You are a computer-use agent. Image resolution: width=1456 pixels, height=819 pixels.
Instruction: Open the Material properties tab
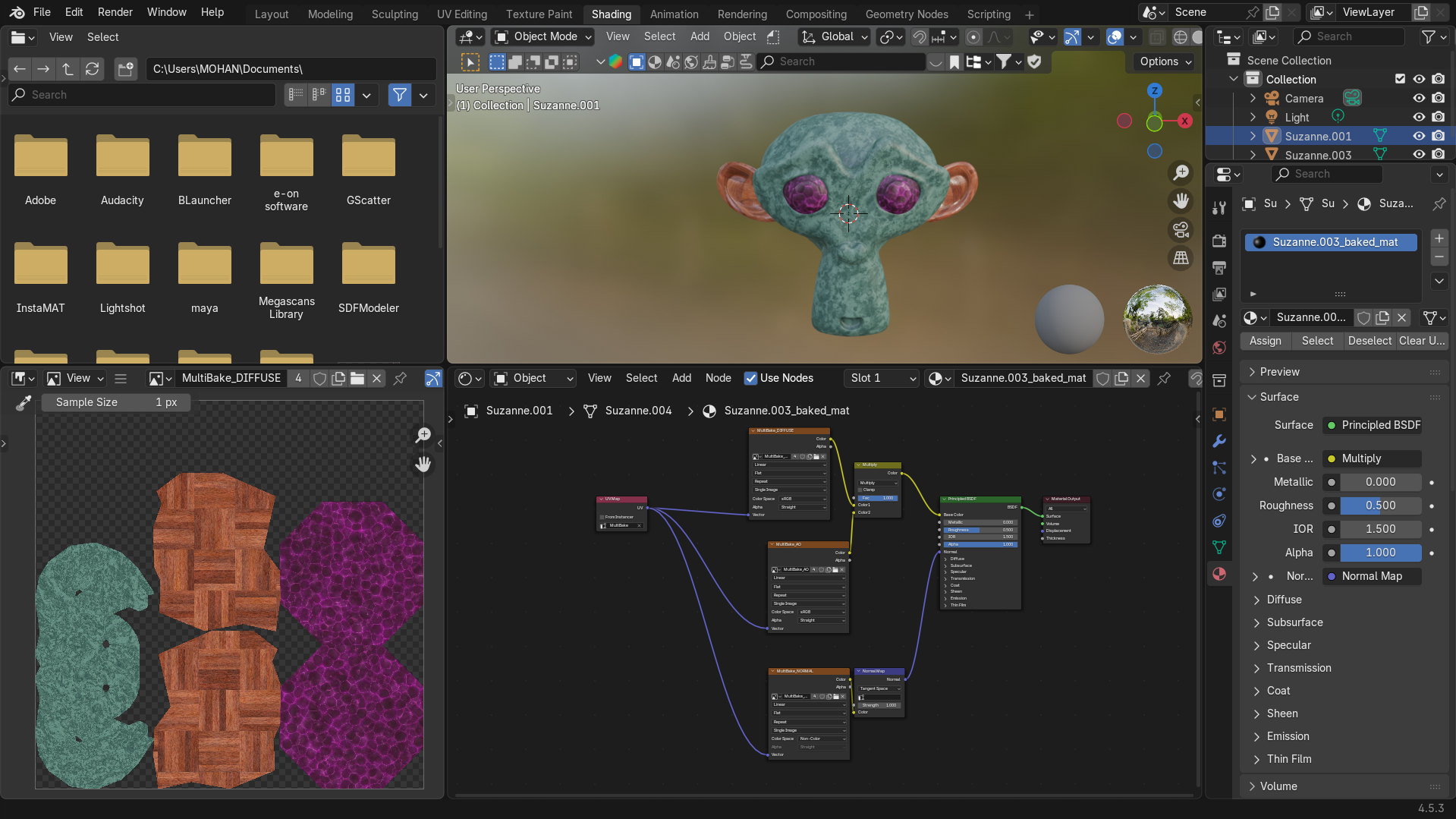(1219, 574)
